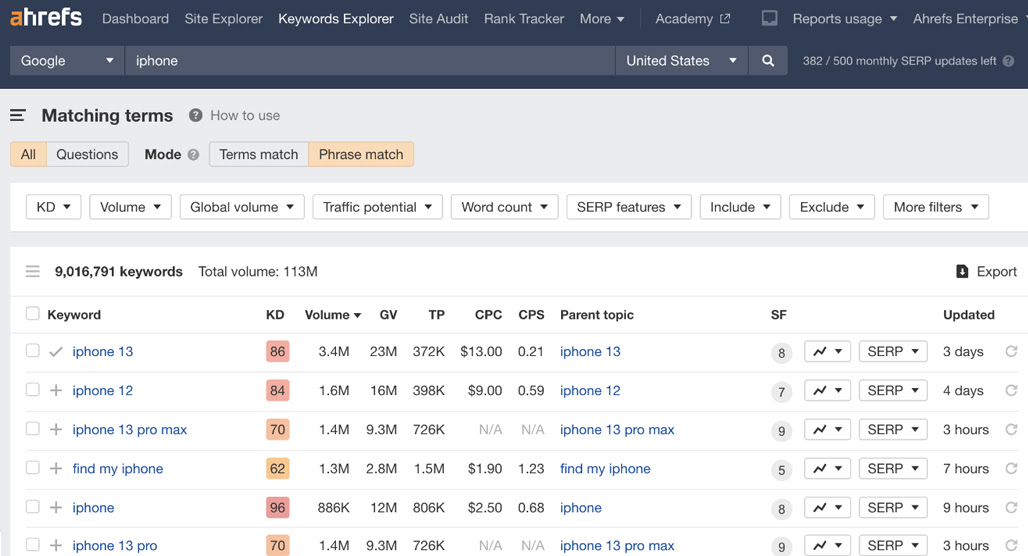Add iphone 12 to list with plus icon
Image resolution: width=1028 pixels, height=556 pixels.
tap(56, 391)
